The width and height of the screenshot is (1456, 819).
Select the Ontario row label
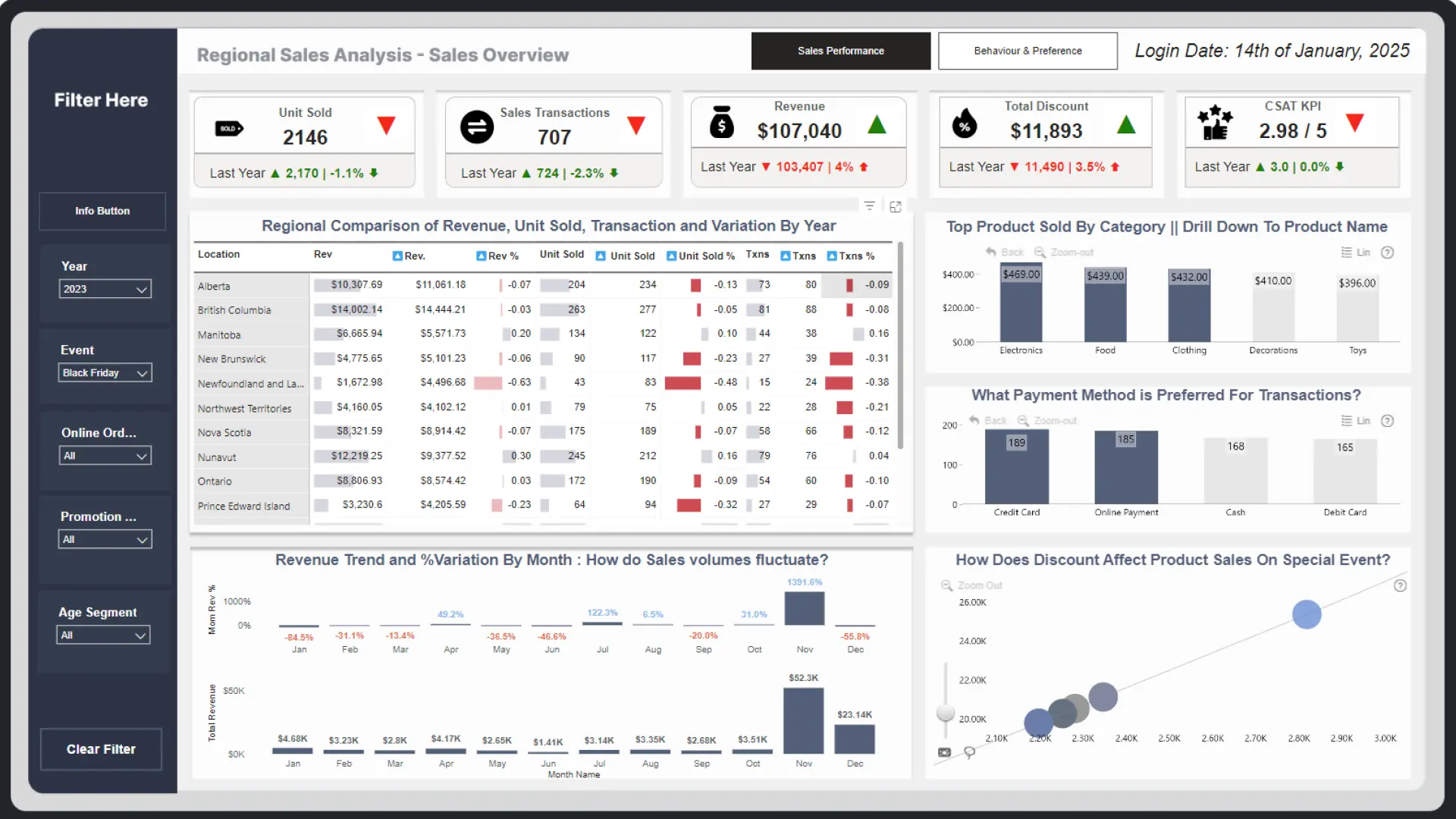click(215, 482)
